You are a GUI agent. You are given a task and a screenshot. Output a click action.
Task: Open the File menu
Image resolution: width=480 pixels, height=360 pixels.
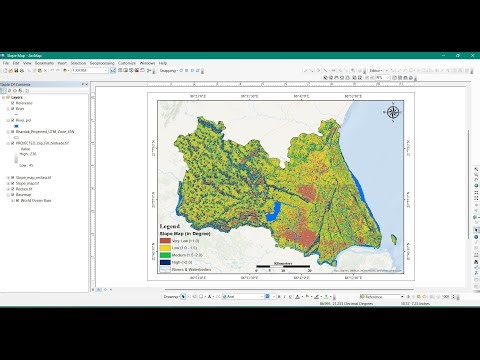[6, 63]
